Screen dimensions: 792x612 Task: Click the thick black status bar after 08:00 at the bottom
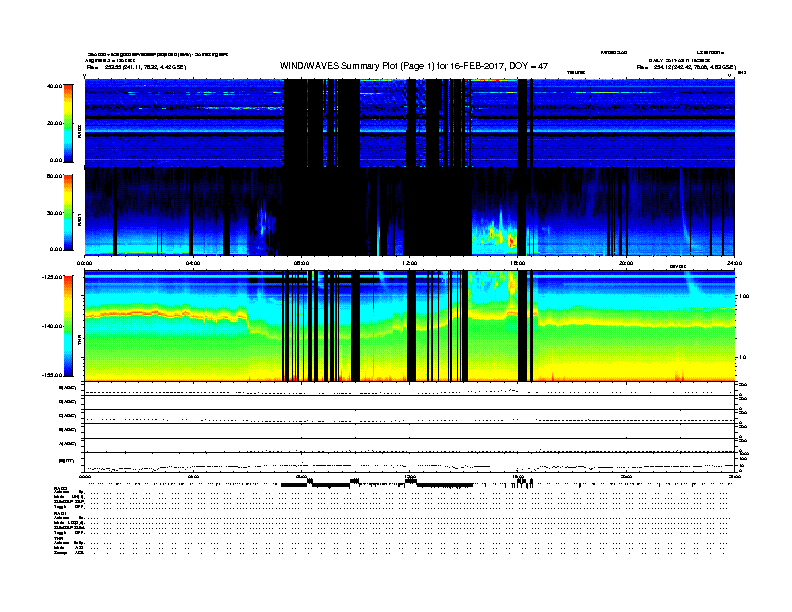331,485
